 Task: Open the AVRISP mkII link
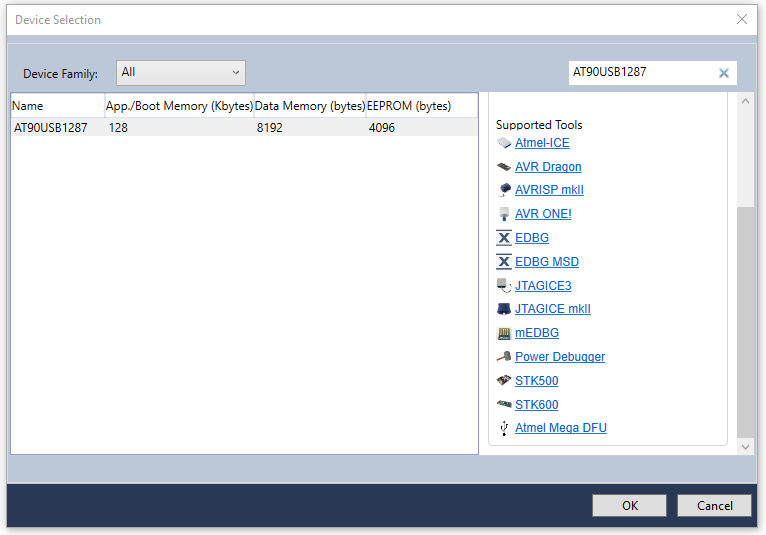549,190
